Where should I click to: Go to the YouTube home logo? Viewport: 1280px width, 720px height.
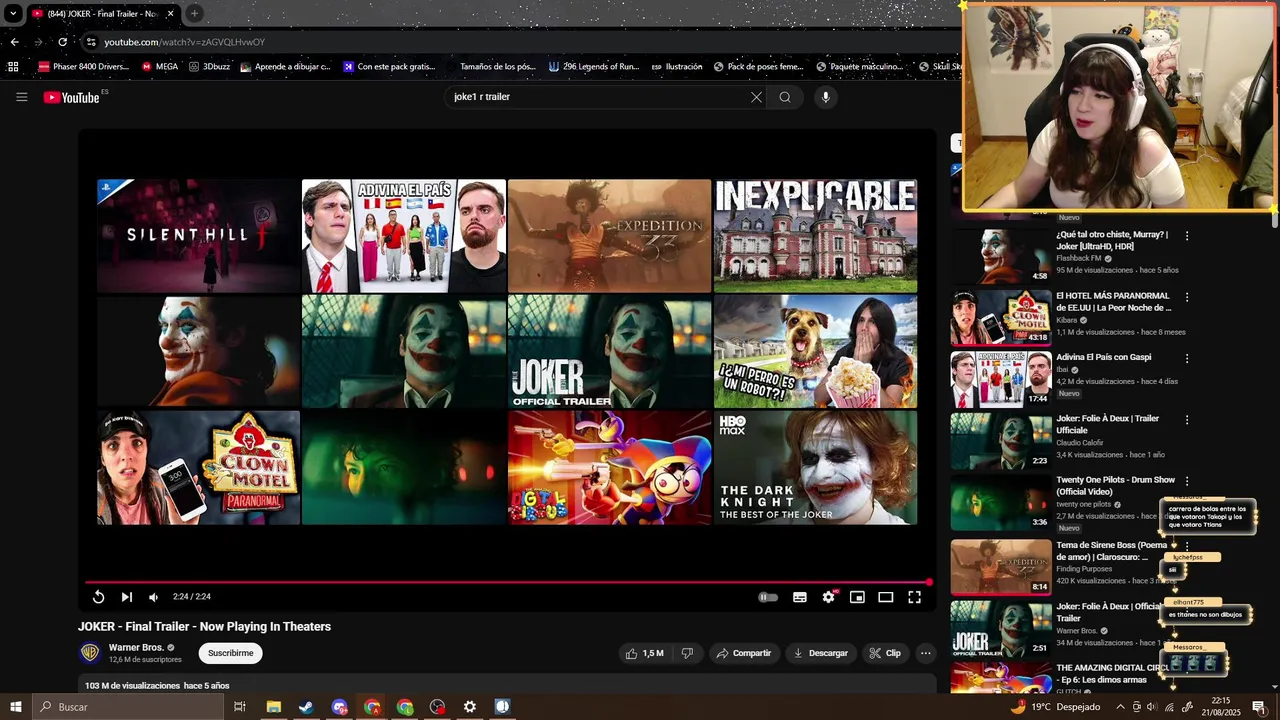click(x=72, y=97)
